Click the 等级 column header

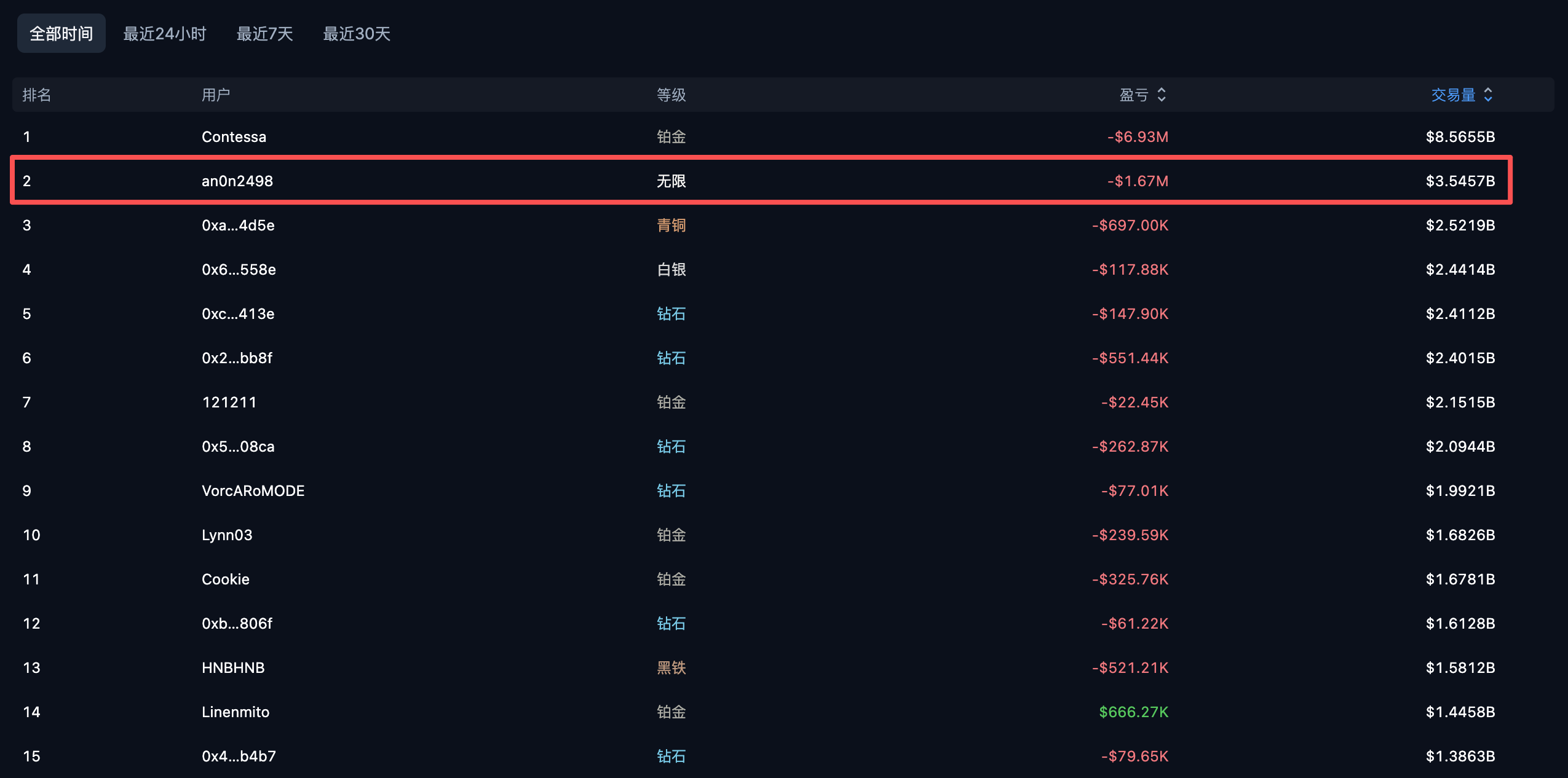pyautogui.click(x=671, y=95)
